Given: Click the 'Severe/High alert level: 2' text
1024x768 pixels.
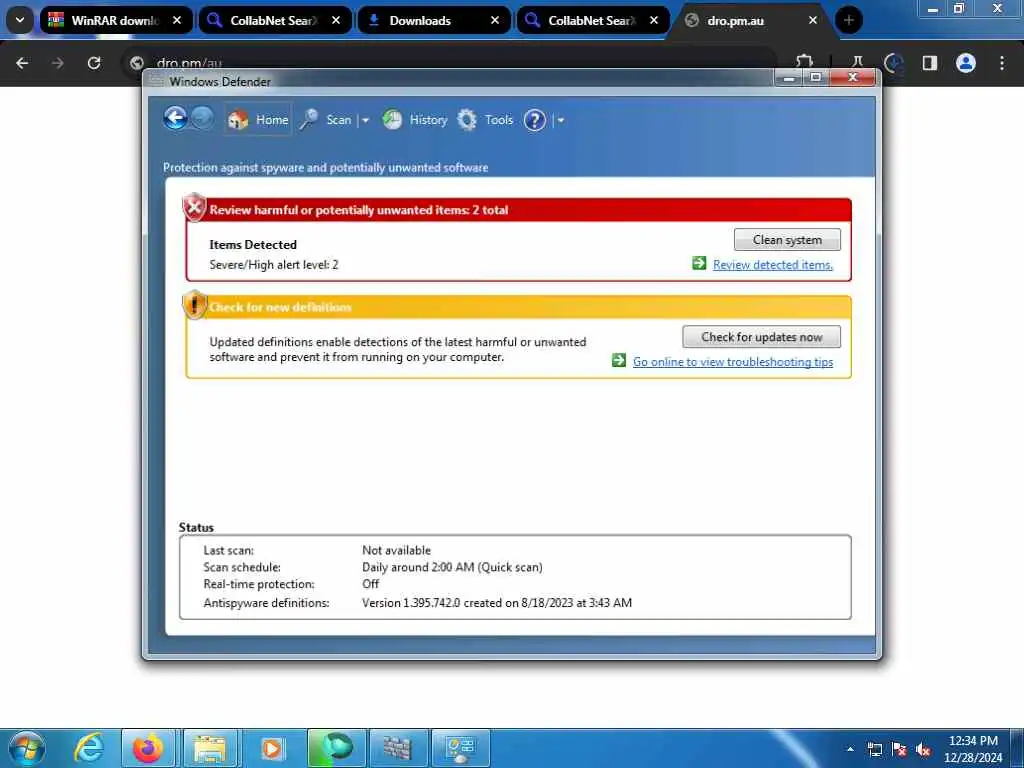Looking at the screenshot, I should [274, 264].
